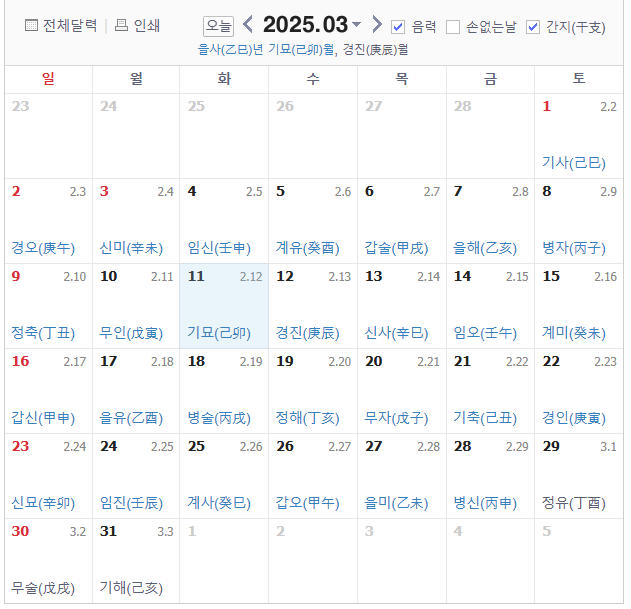Image resolution: width=631 pixels, height=609 pixels.
Task: Click the 계유(癸酉) label
Action: coord(307,248)
